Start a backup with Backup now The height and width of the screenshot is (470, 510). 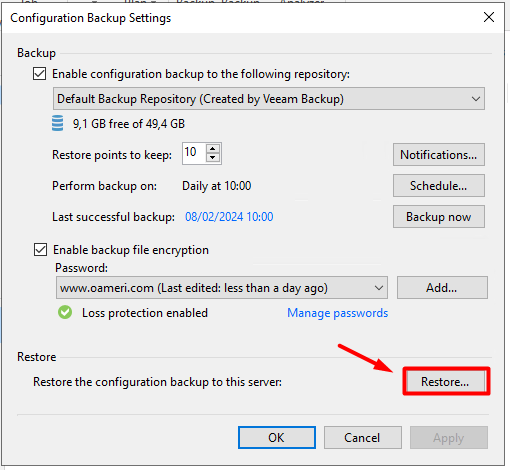point(439,217)
